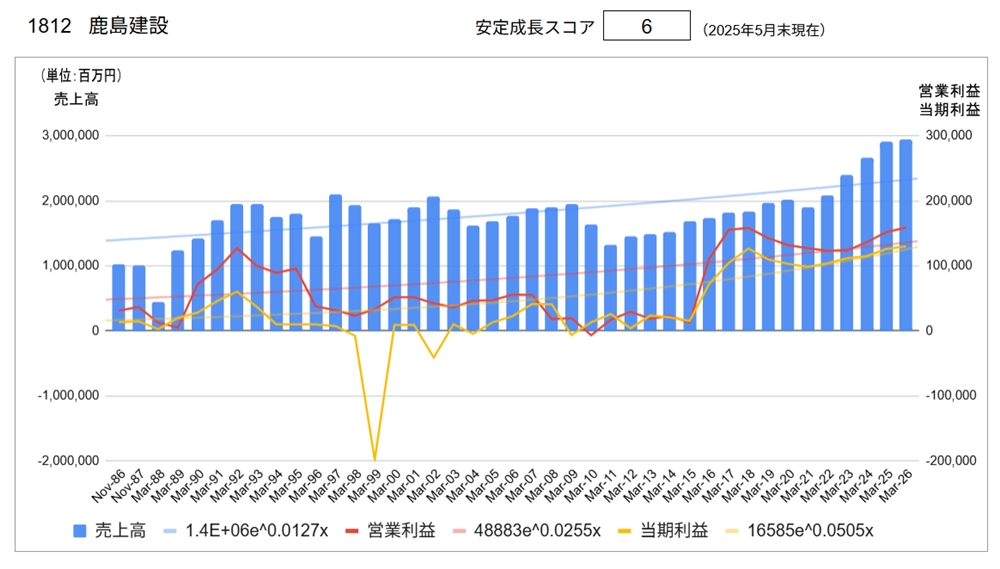Click the -100,000 right axis label

tap(951, 395)
